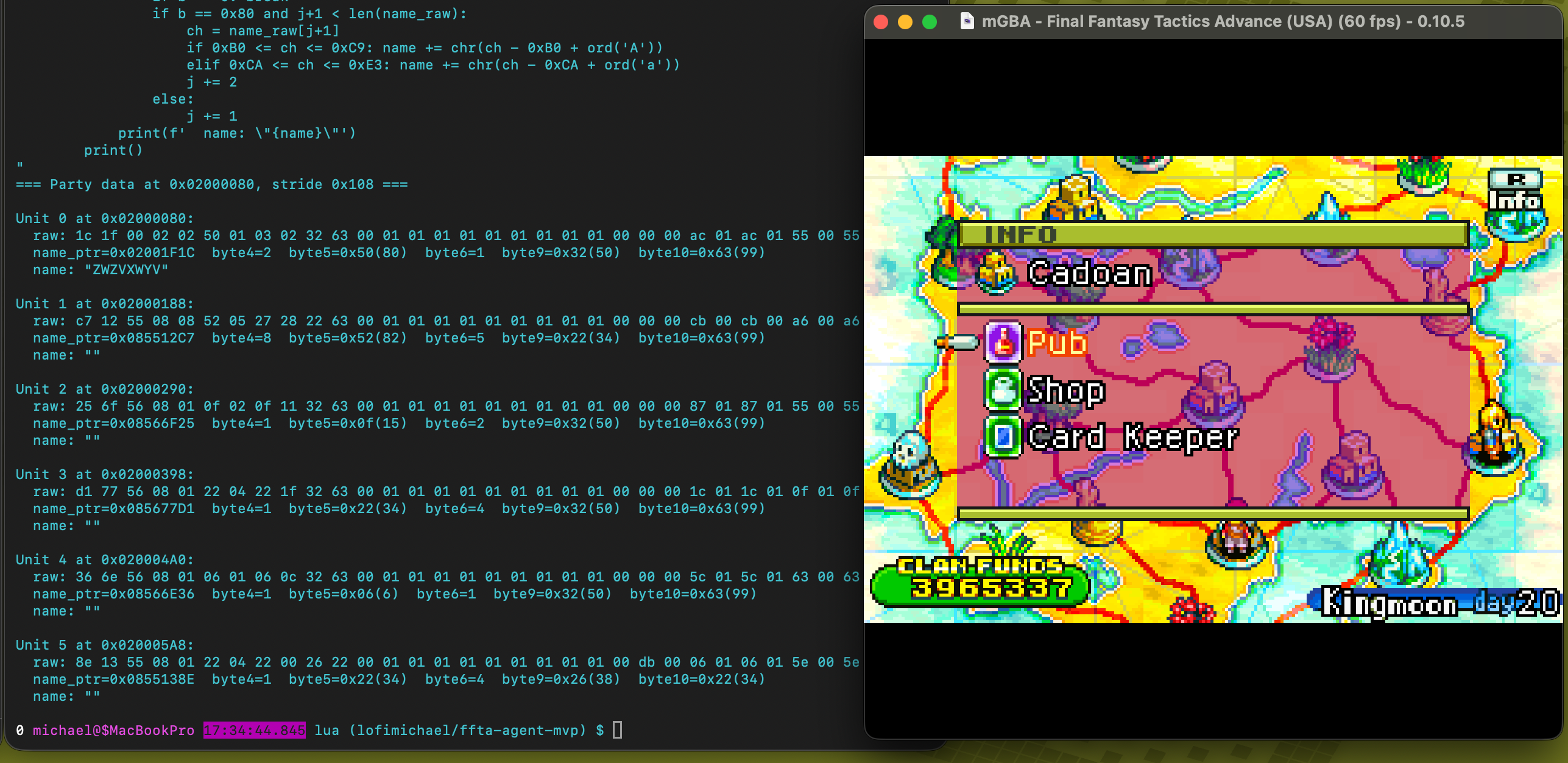Click the R Info button icon
Screen dimensions: 1568x763
click(x=1515, y=191)
